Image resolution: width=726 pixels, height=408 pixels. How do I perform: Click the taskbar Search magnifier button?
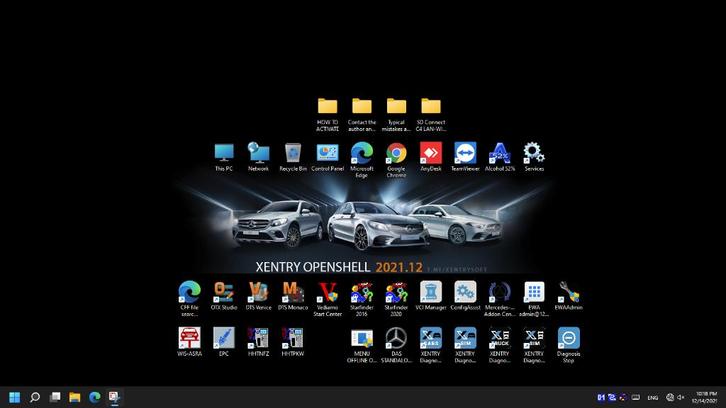coord(35,397)
